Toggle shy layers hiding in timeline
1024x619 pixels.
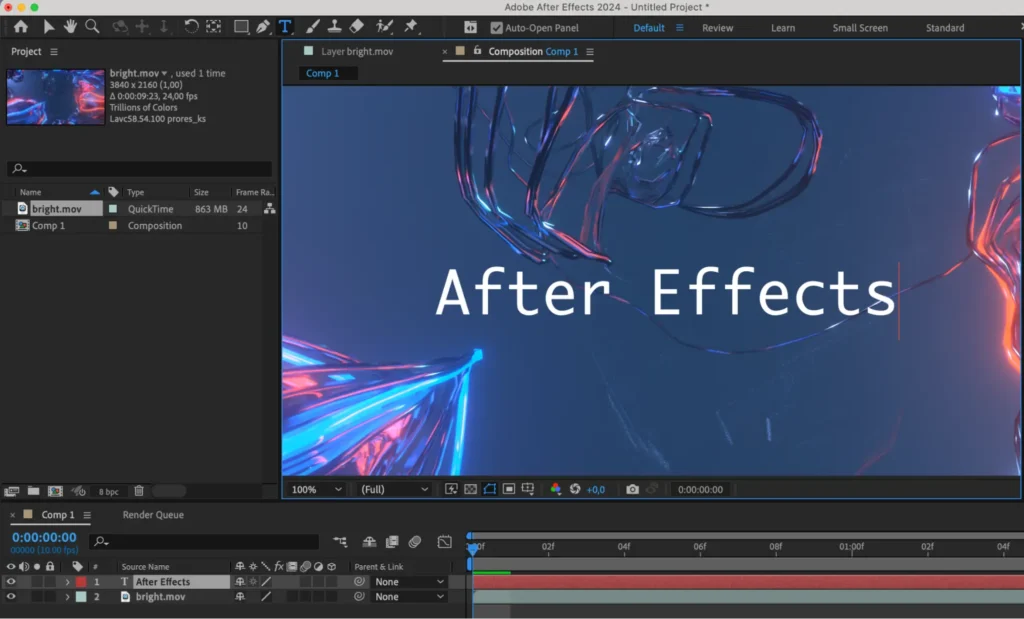[x=369, y=541]
